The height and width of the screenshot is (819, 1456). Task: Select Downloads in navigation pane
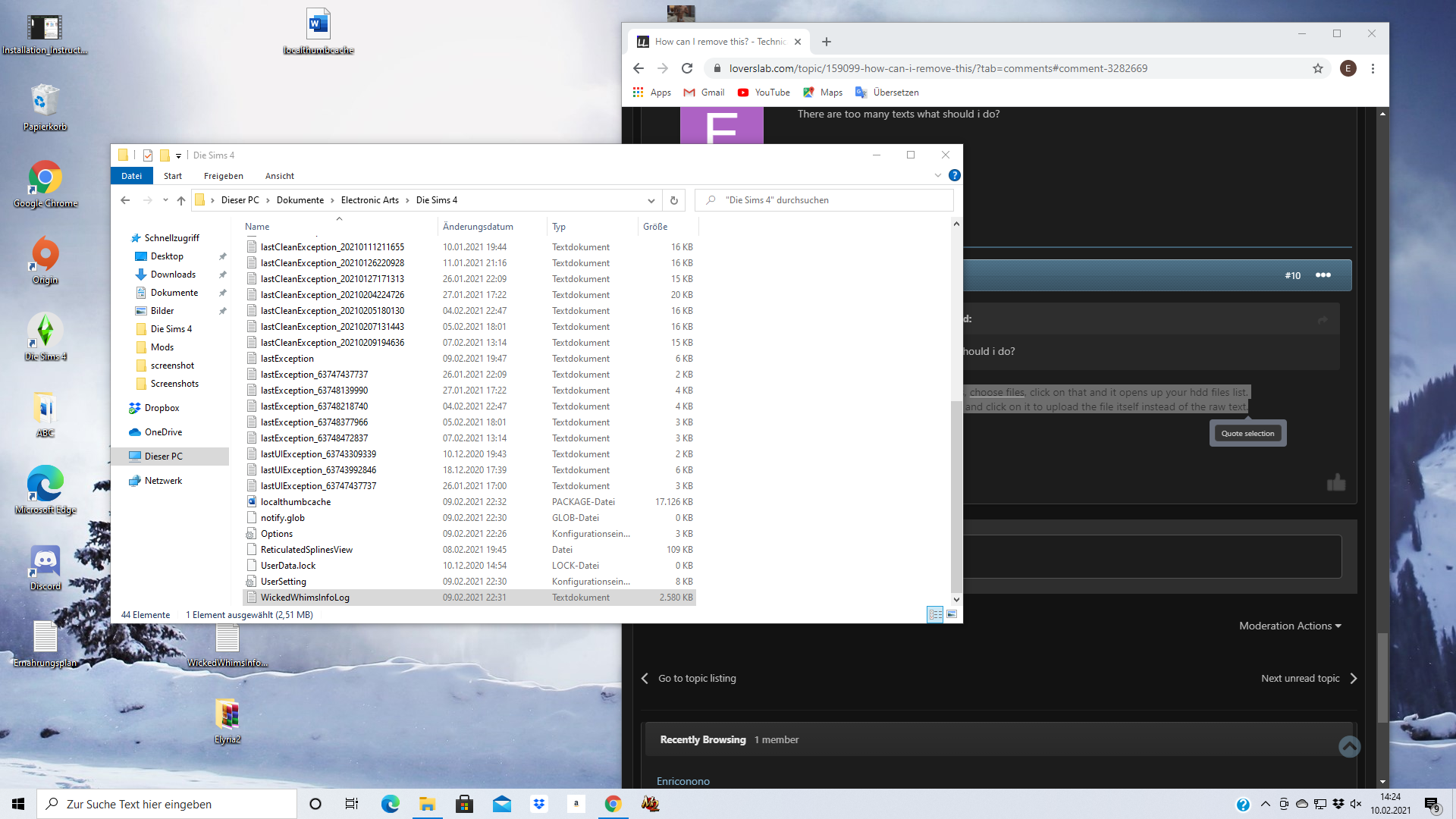click(173, 275)
